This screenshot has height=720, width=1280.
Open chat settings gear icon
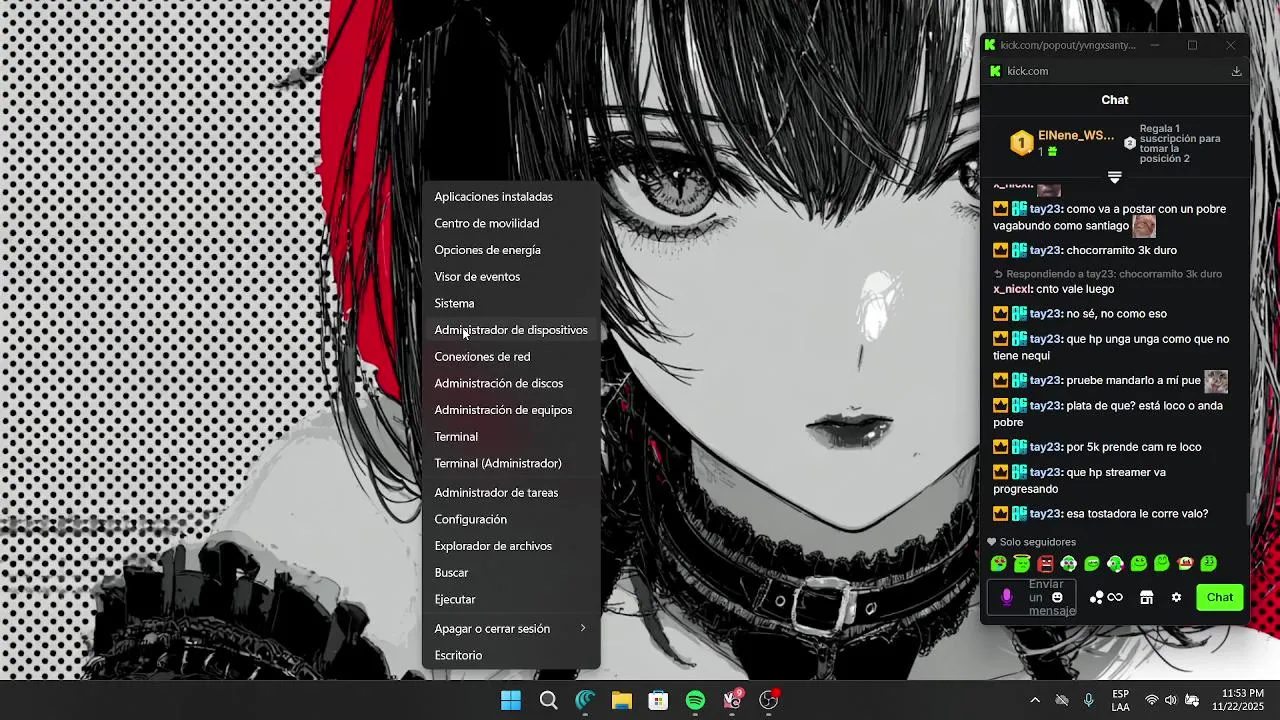point(1176,597)
